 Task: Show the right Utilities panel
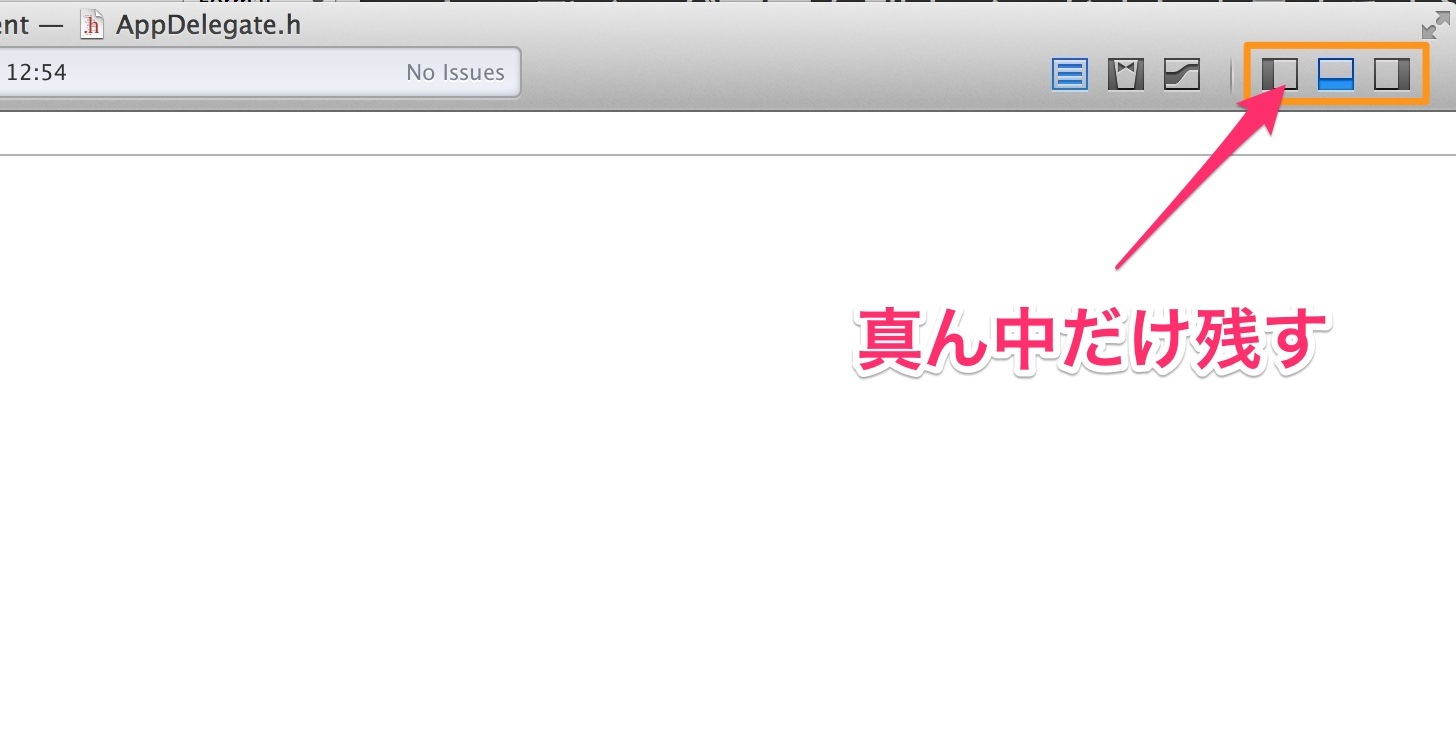[1392, 74]
